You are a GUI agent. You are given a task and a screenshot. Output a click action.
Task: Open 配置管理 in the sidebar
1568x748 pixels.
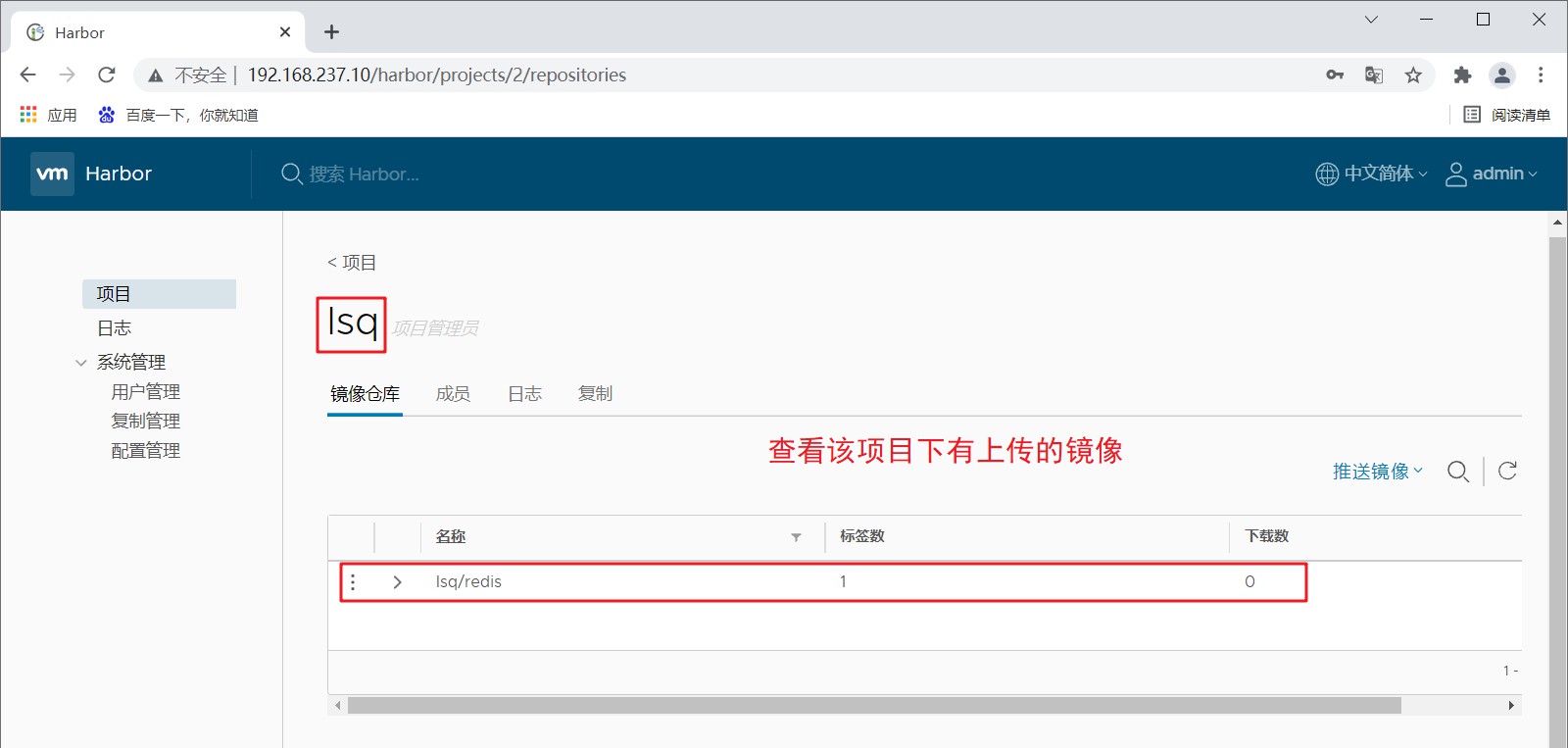pos(145,451)
